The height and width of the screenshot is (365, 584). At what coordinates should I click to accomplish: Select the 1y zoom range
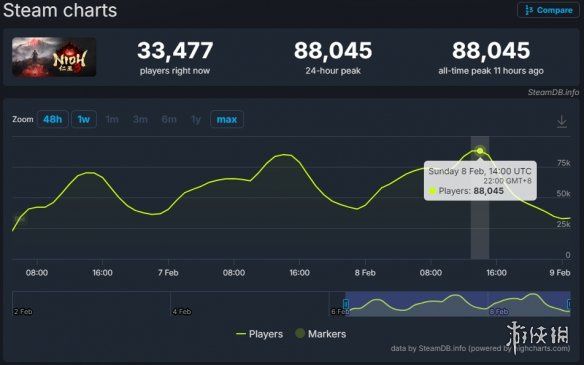tap(196, 119)
